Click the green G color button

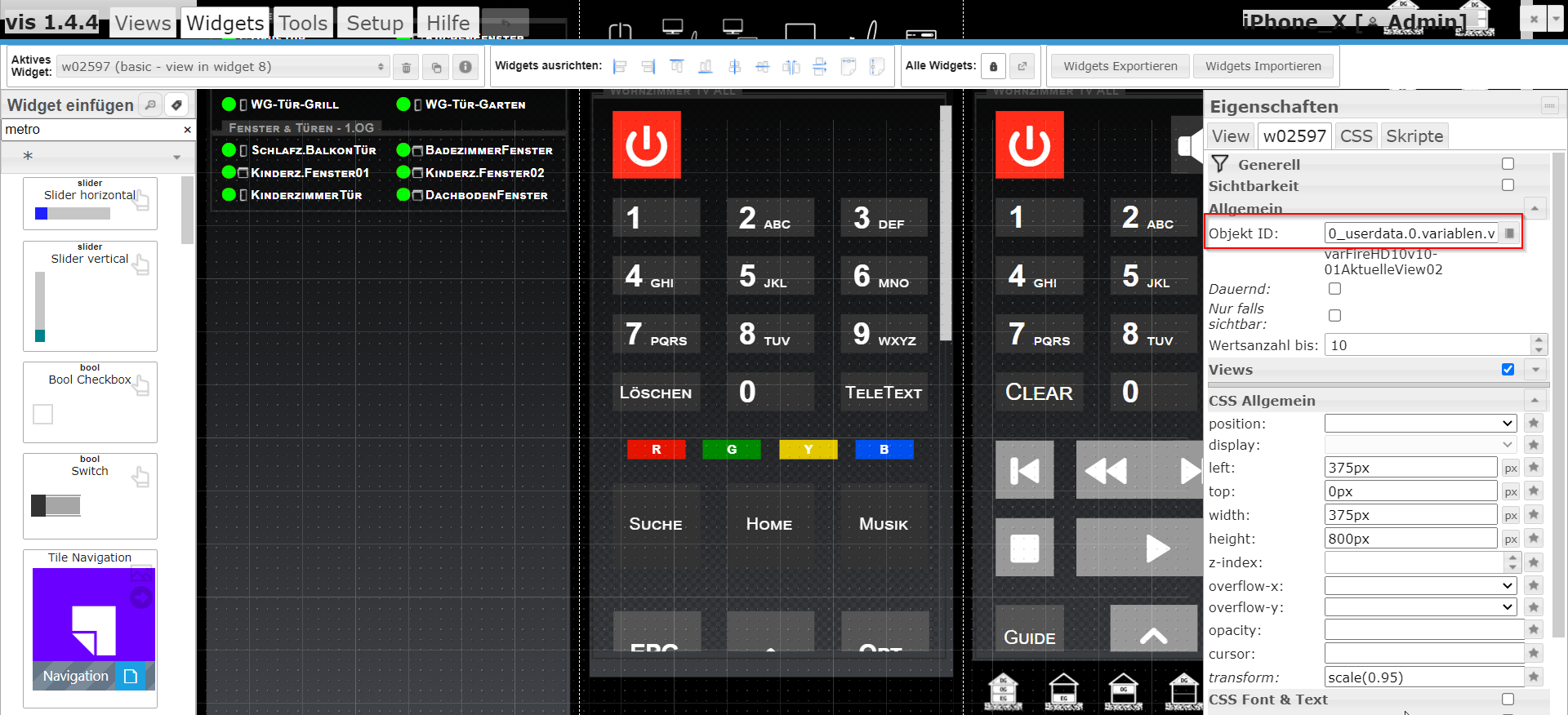[x=732, y=450]
